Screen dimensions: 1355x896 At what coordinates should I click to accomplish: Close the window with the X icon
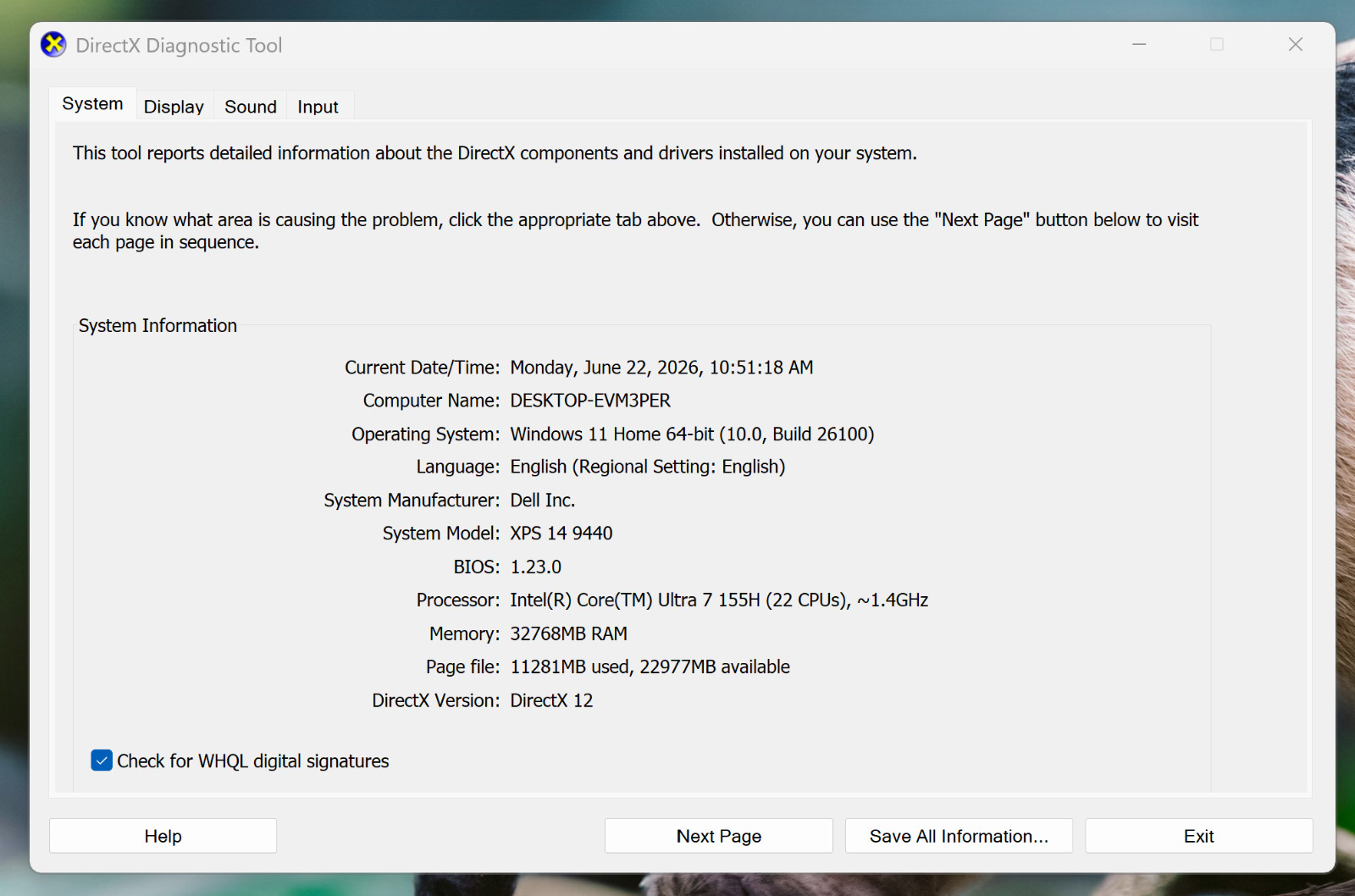(1296, 44)
